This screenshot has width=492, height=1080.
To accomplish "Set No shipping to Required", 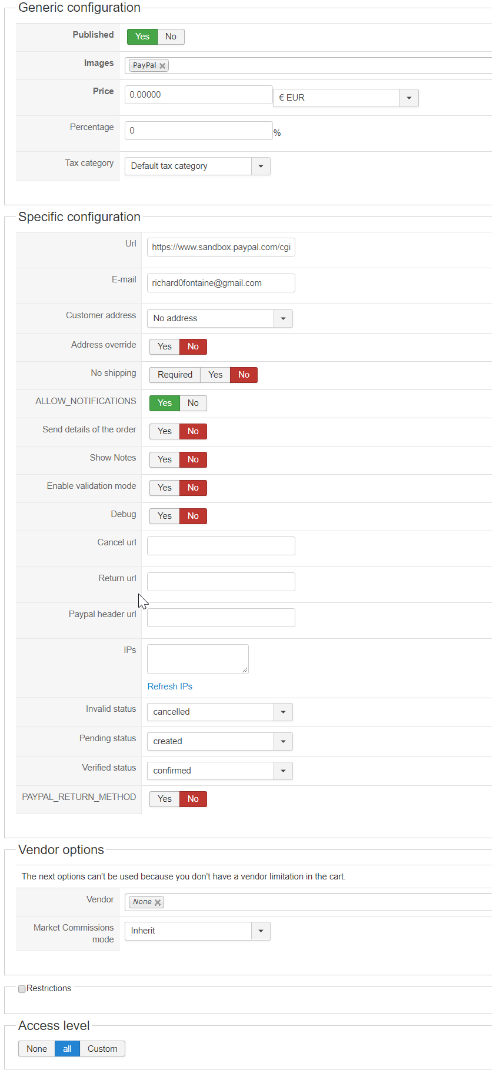I will pyautogui.click(x=174, y=375).
